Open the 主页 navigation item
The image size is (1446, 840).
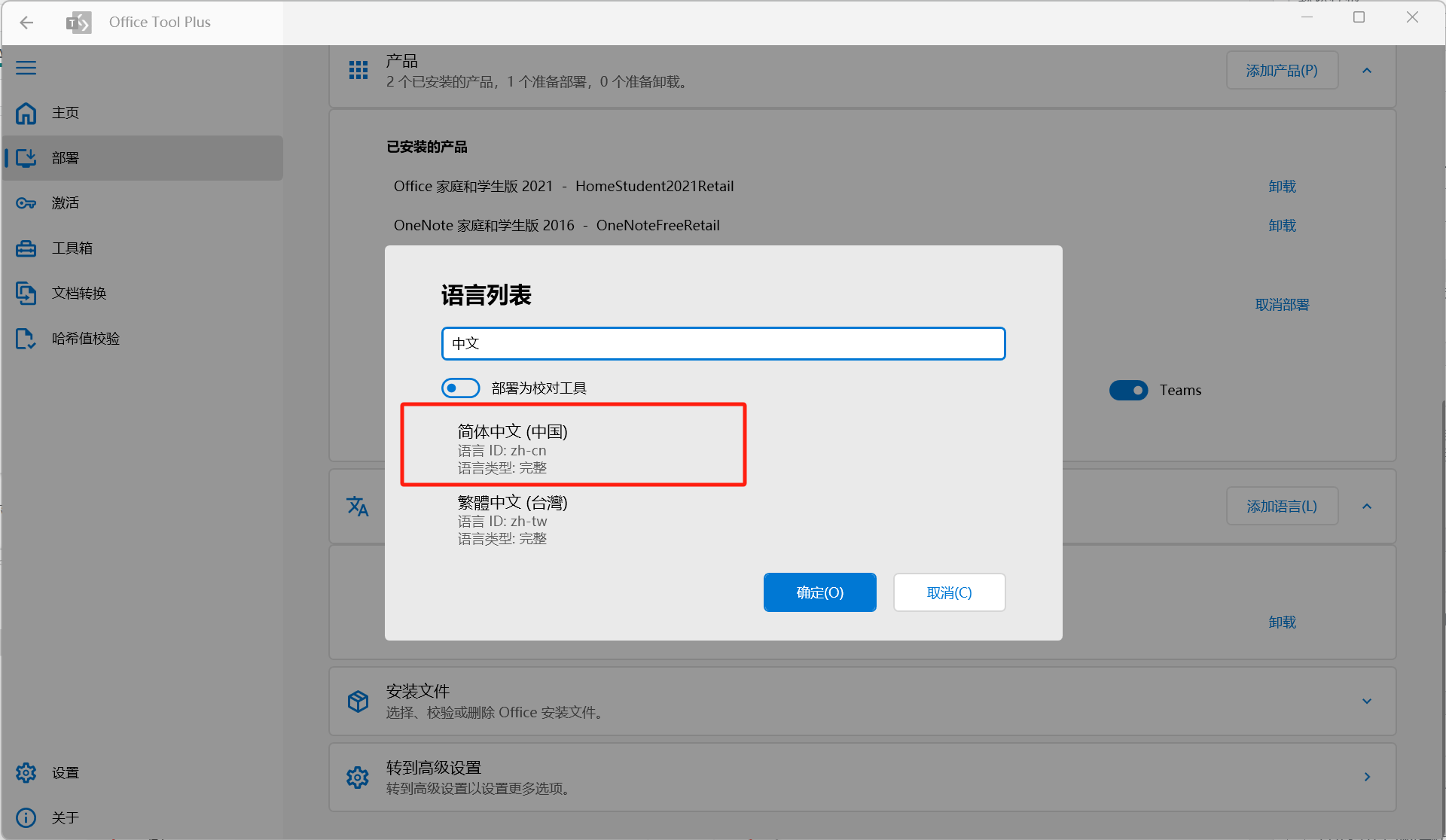[x=143, y=113]
